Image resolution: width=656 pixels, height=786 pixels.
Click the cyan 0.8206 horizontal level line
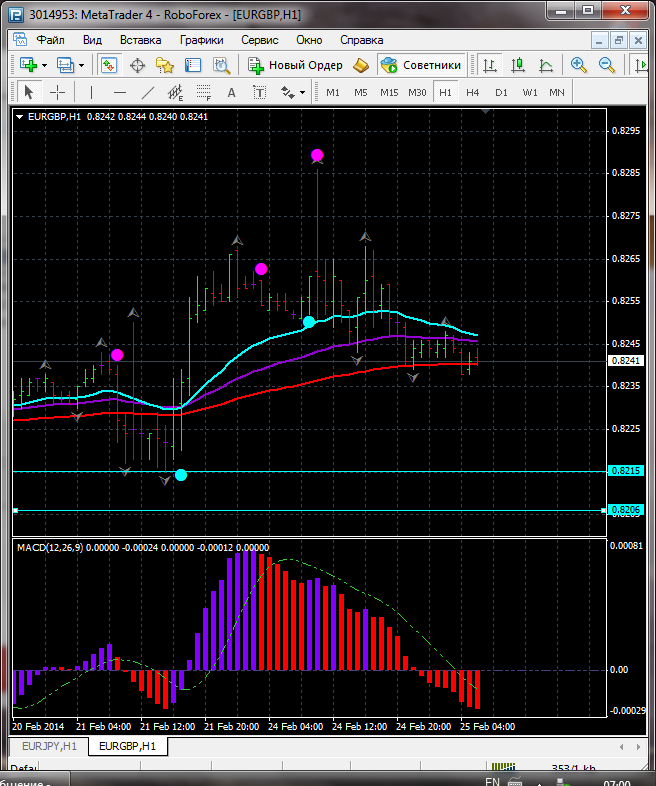click(x=300, y=510)
